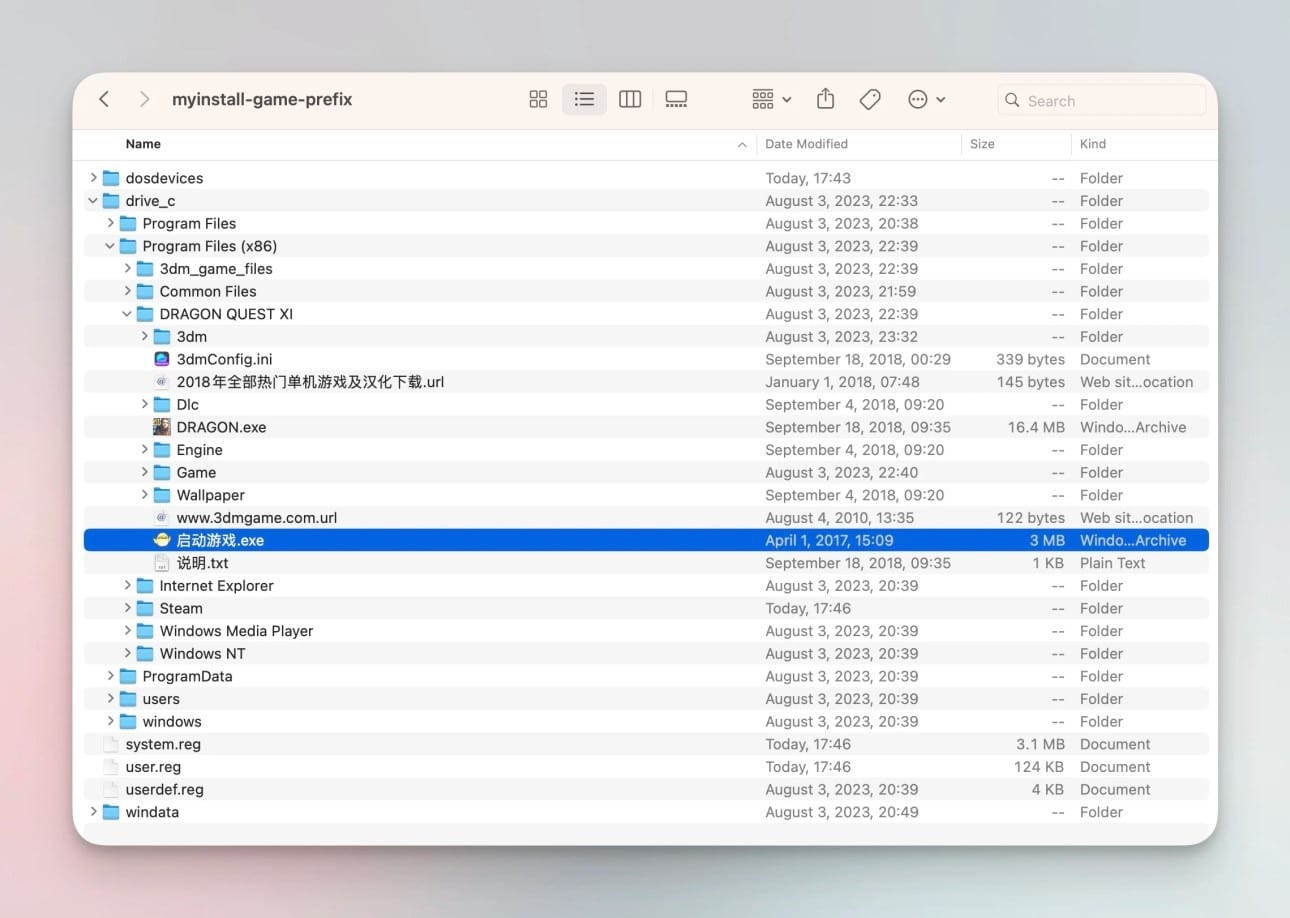Go back with the back arrow
Screen dimensions: 1290x918
tap(104, 99)
